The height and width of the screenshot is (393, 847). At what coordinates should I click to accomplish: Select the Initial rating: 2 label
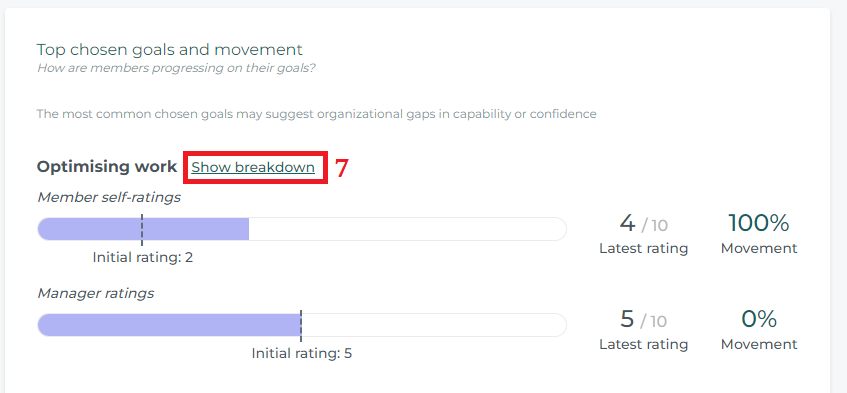point(143,258)
